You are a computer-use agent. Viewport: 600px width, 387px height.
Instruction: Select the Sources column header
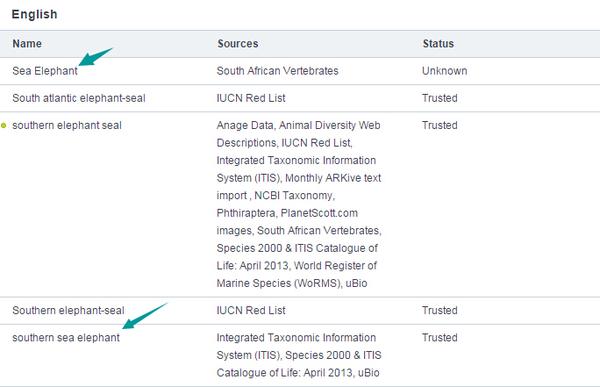[x=238, y=44]
